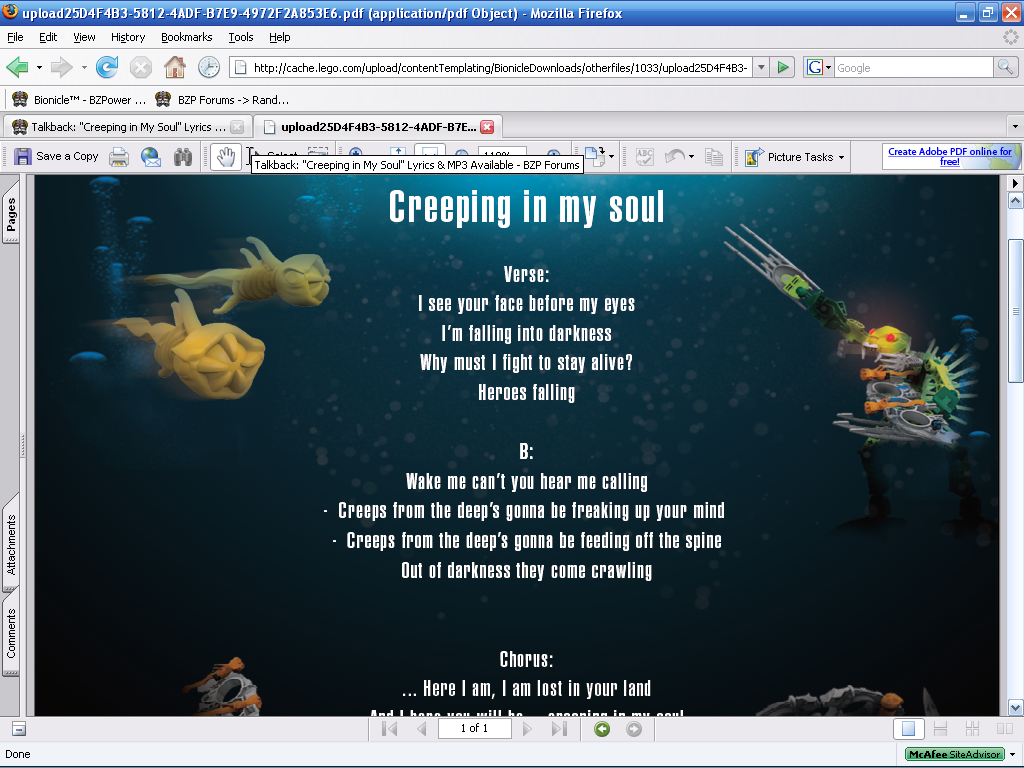Open the History menu
The width and height of the screenshot is (1024, 768).
128,37
